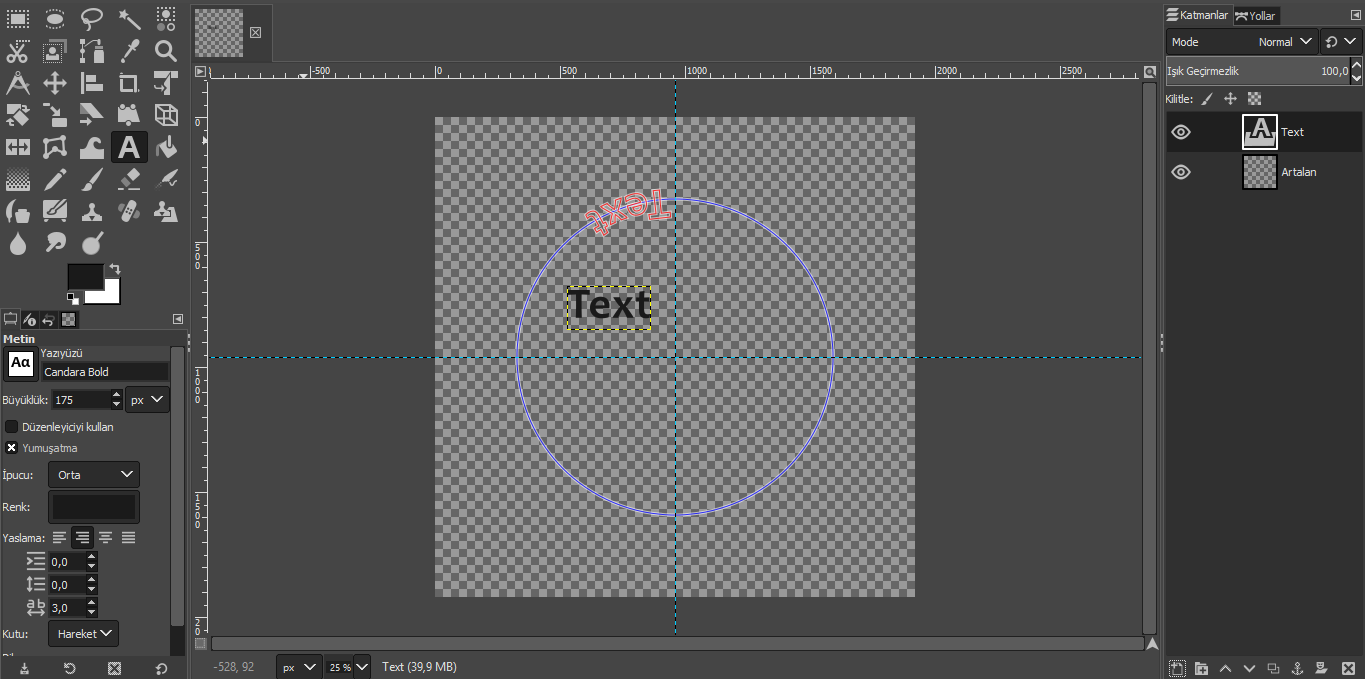Open the blend mode group switch dropdown
The width and height of the screenshot is (1365, 679).
coord(1341,42)
